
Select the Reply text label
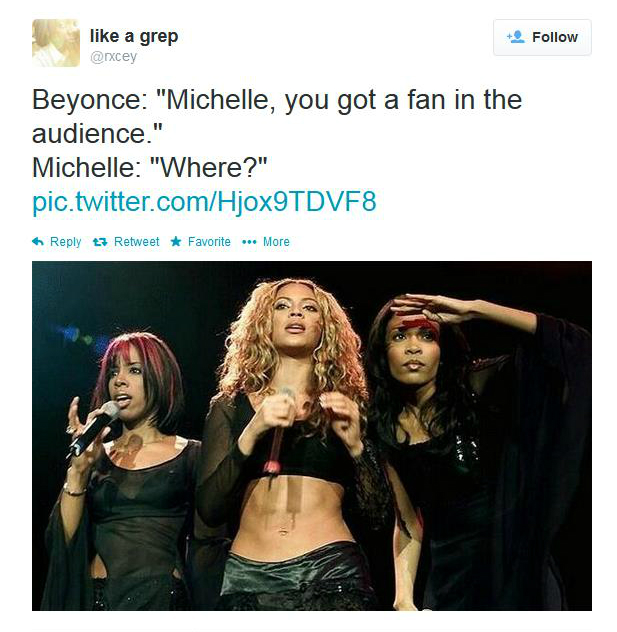[x=66, y=242]
